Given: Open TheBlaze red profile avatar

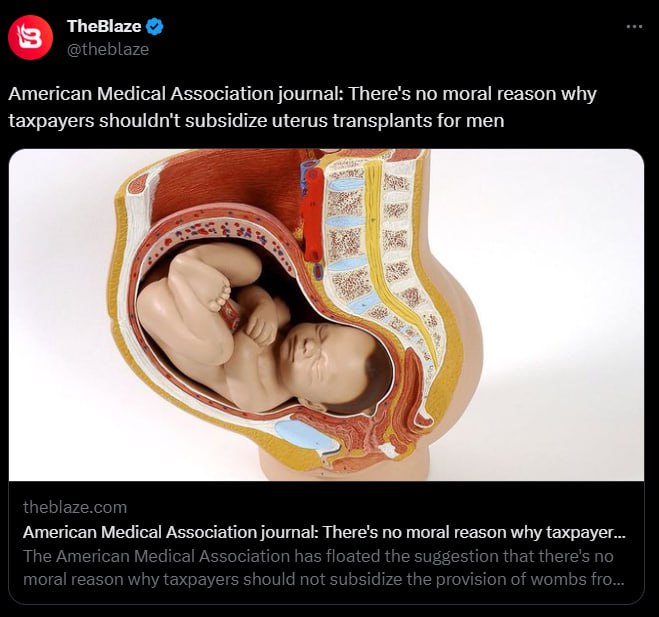Looking at the screenshot, I should [30, 37].
